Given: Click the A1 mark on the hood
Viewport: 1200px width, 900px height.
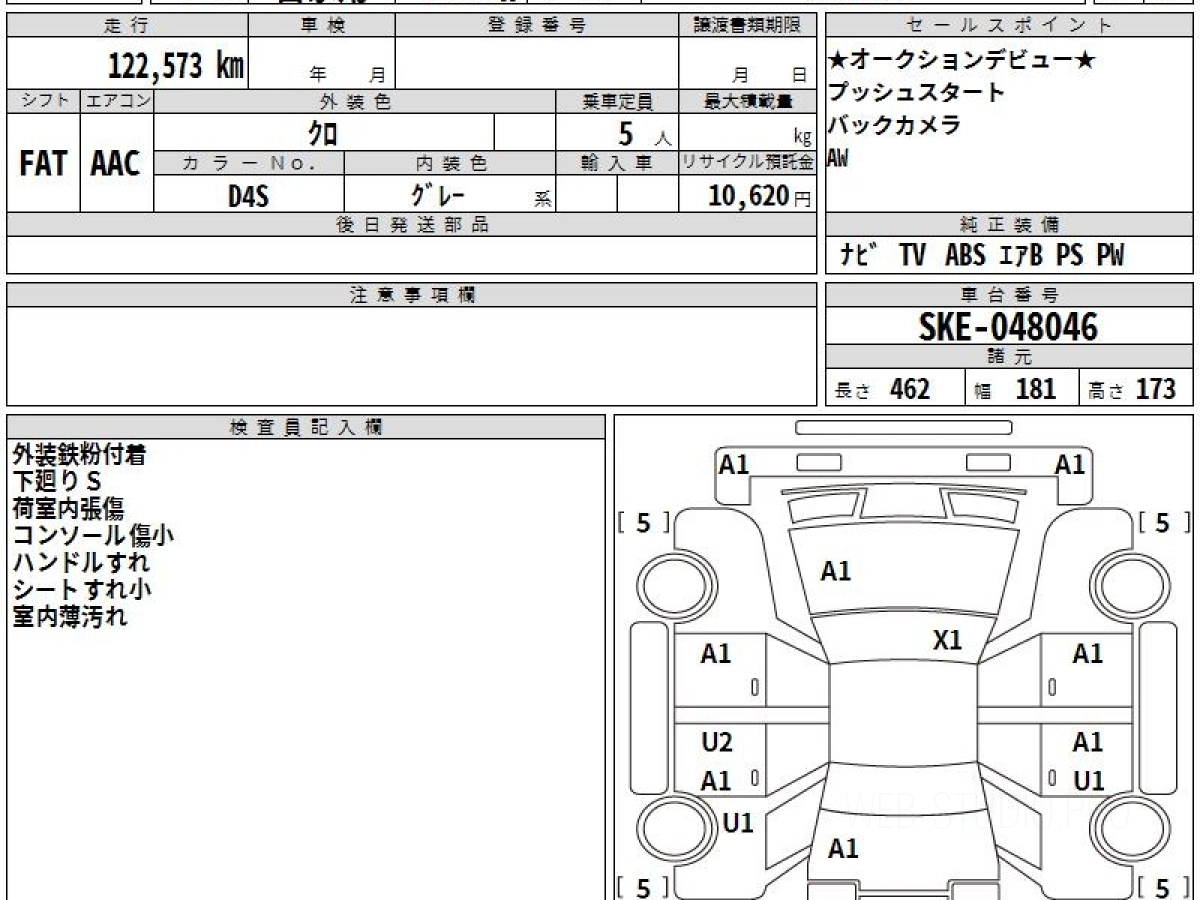Looking at the screenshot, I should click(x=836, y=571).
